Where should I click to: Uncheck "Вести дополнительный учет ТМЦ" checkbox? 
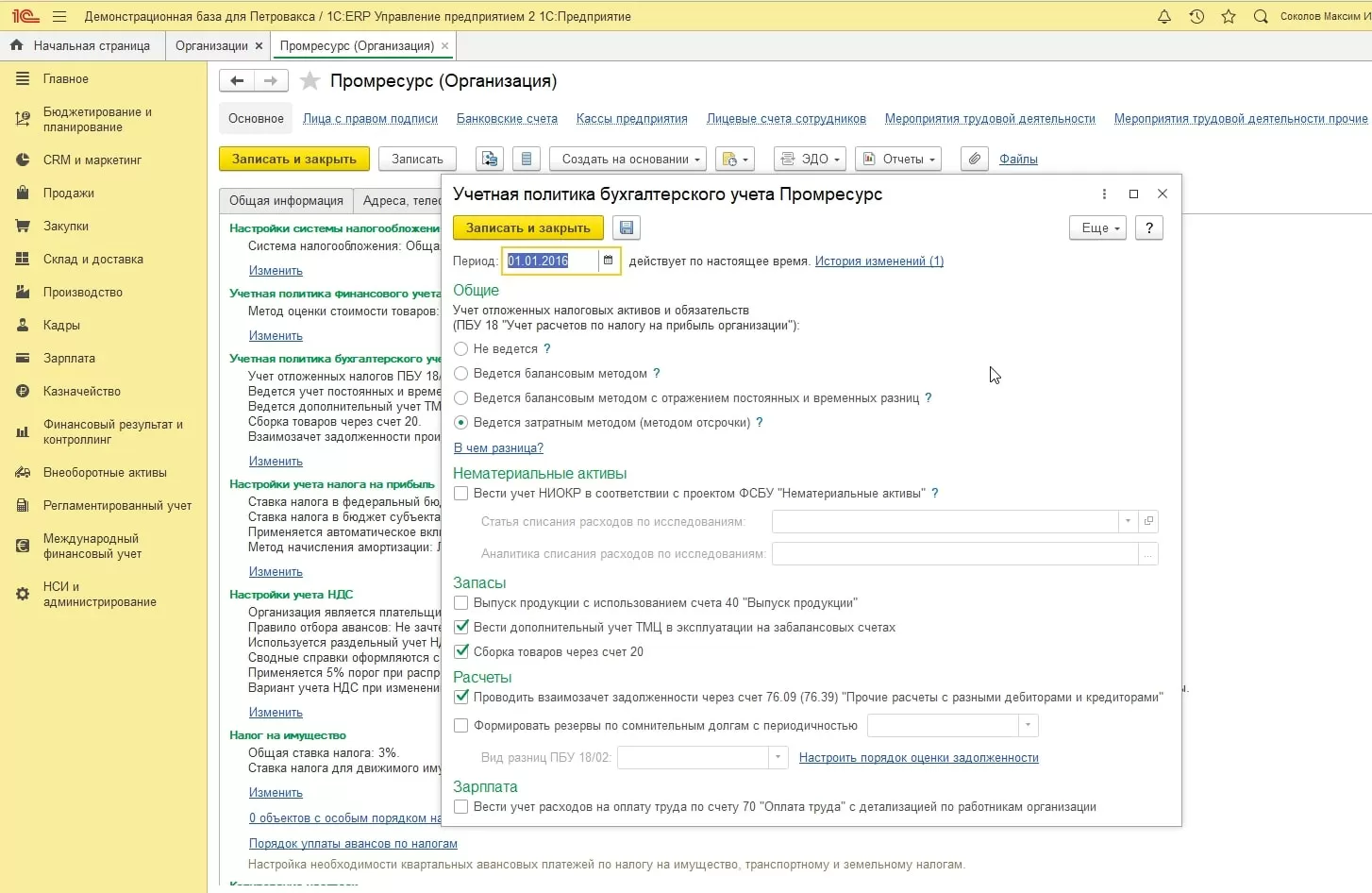[x=461, y=627]
